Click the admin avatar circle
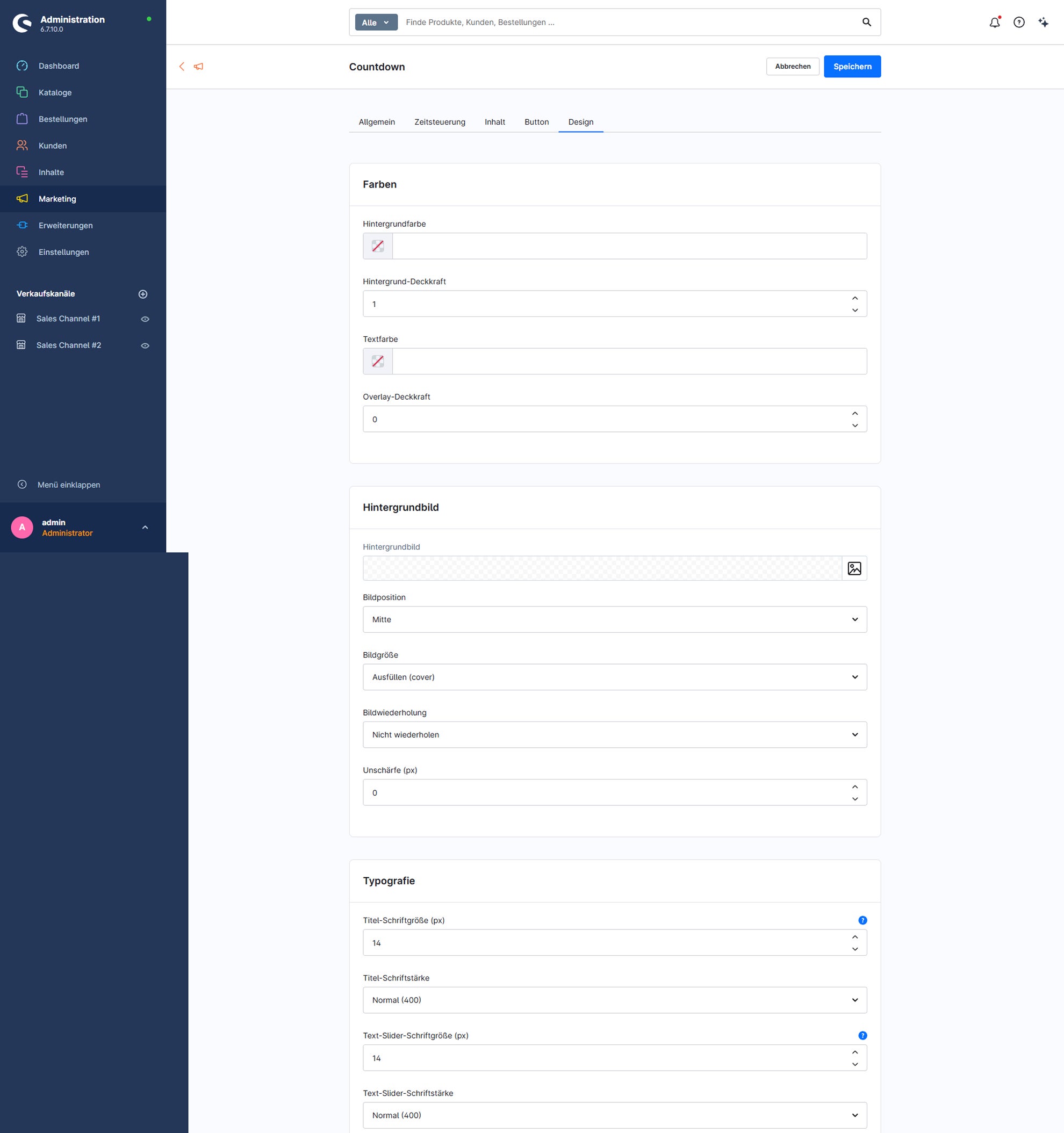 pos(22,527)
